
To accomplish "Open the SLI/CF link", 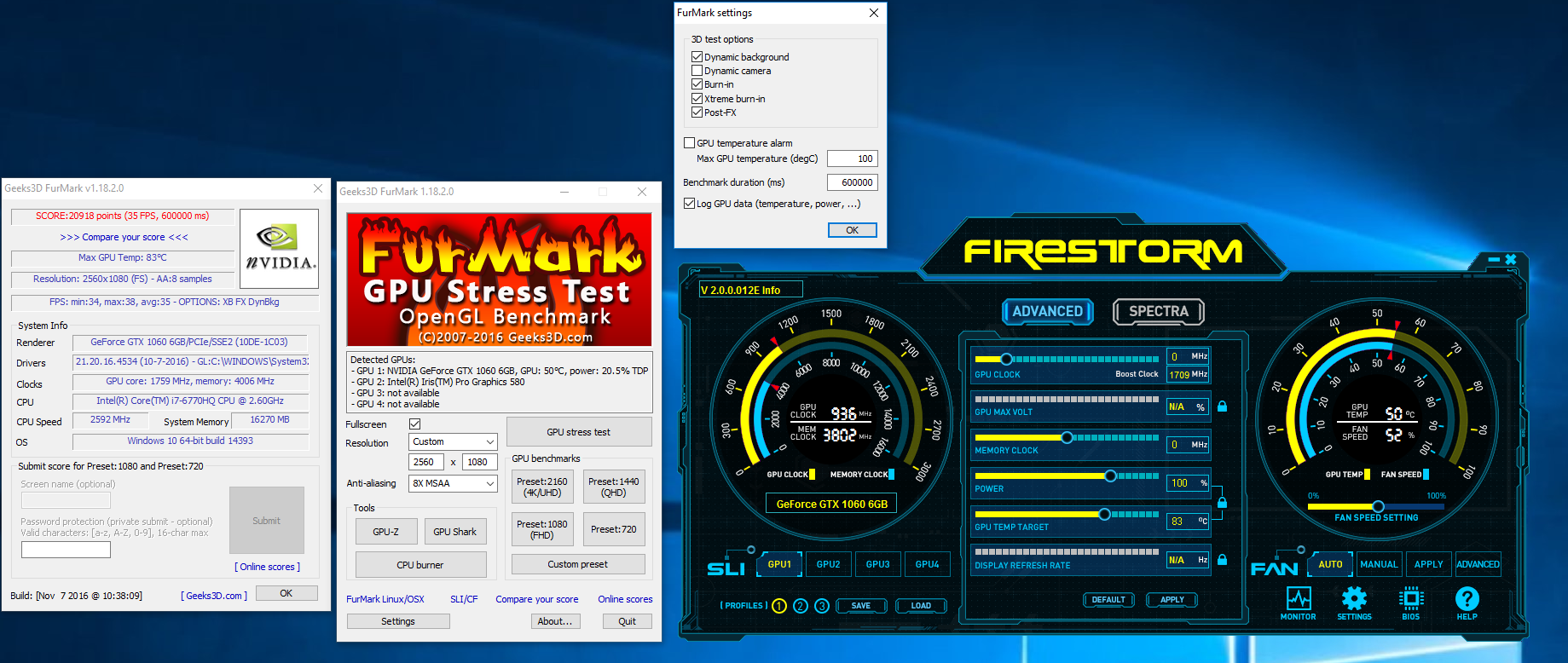I will point(464,599).
